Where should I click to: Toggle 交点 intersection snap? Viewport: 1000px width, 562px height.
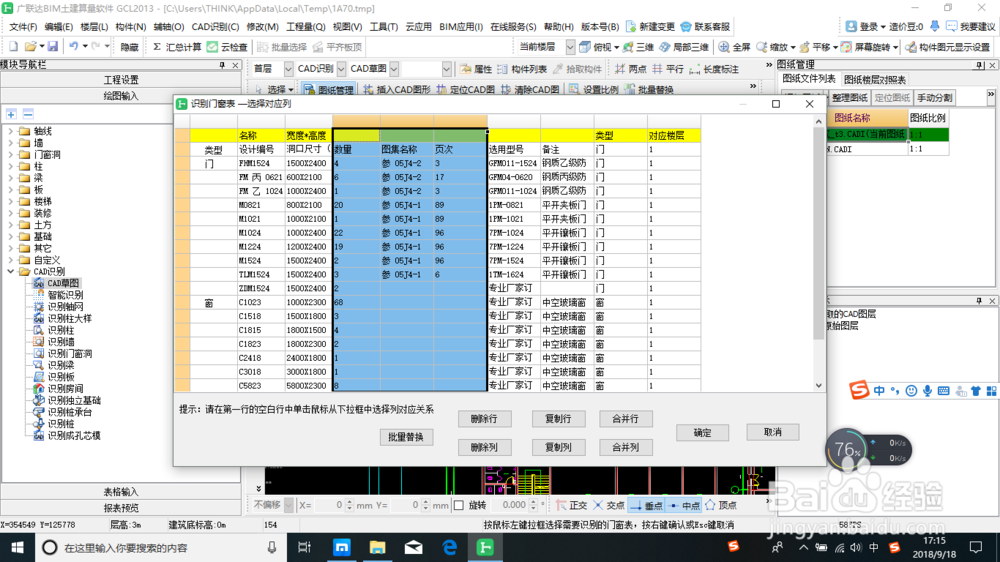click(x=608, y=505)
